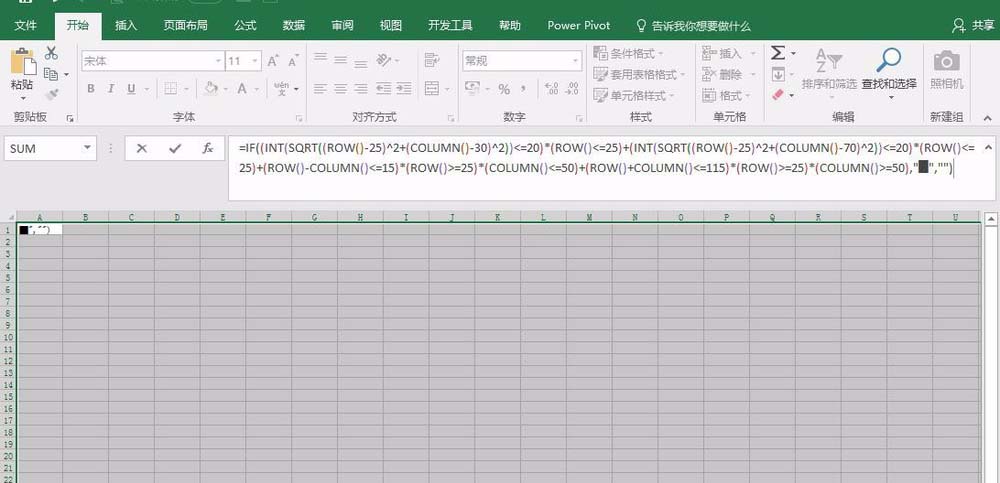This screenshot has height=483, width=1000.
Task: Click the 共享 share button
Action: (x=974, y=25)
